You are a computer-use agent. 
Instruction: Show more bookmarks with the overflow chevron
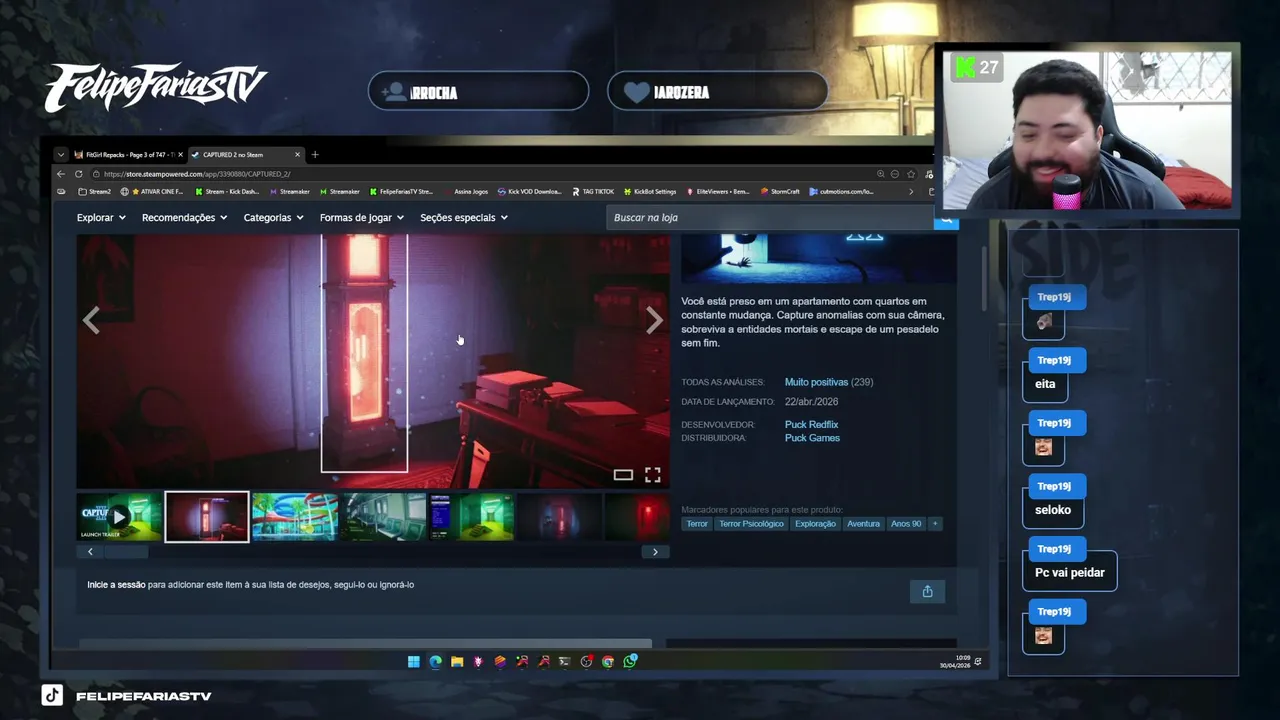[x=910, y=191]
